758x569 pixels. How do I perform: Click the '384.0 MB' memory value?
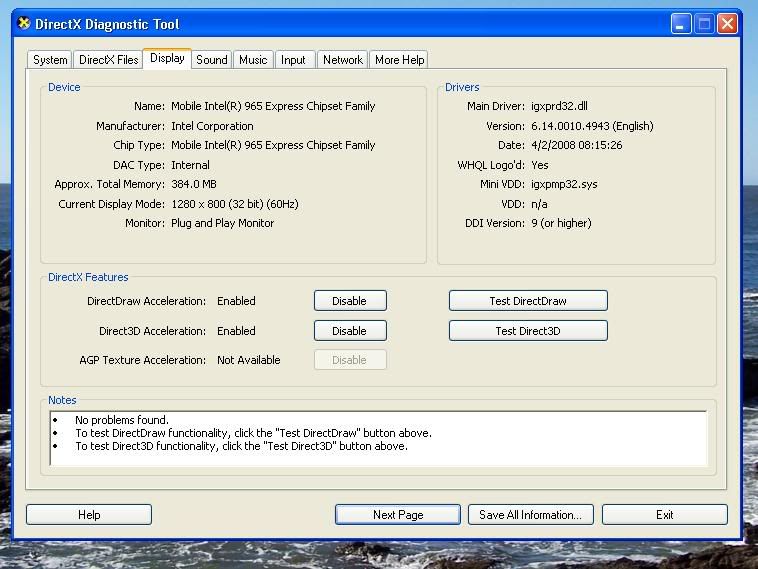[194, 184]
